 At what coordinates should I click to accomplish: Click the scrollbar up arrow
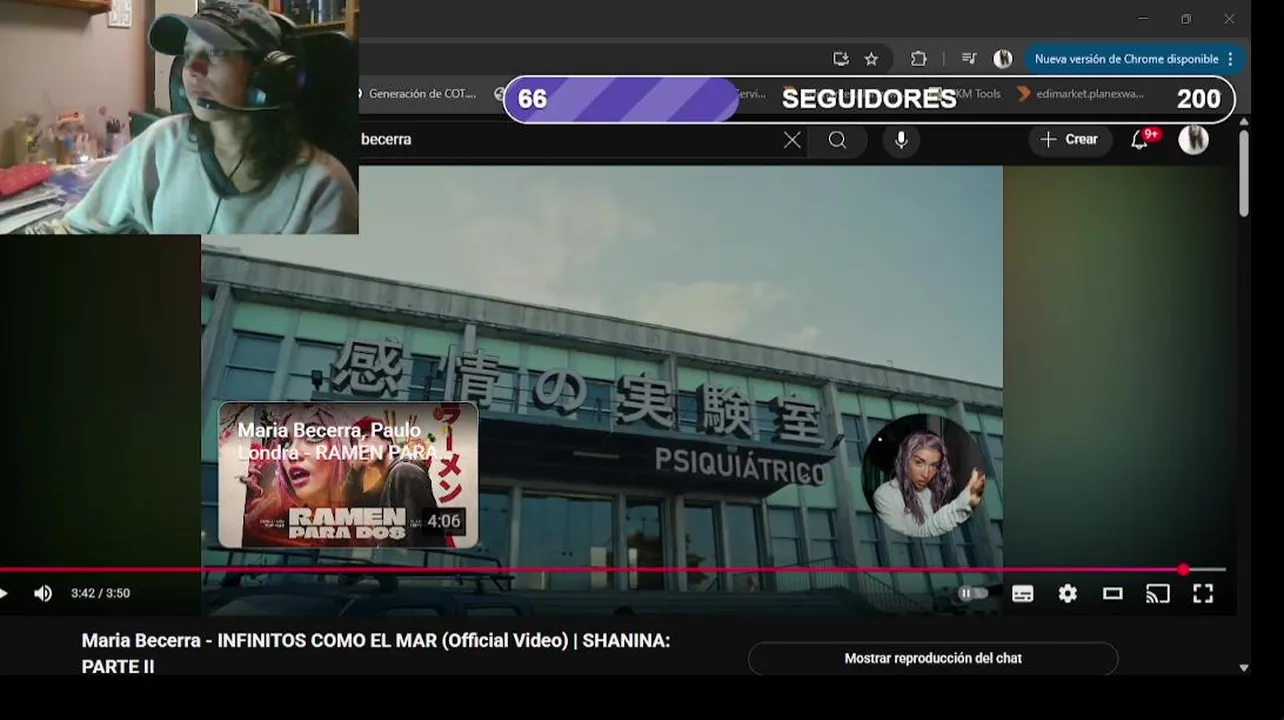[x=1244, y=122]
